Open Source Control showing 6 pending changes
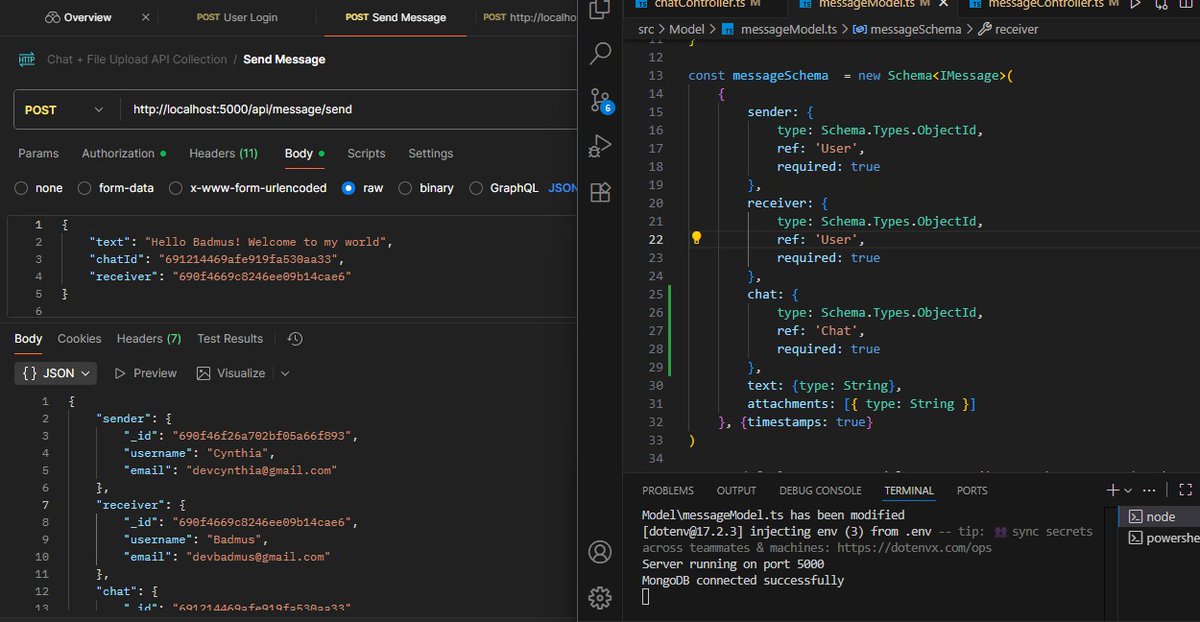This screenshot has height=622, width=1200. (599, 99)
